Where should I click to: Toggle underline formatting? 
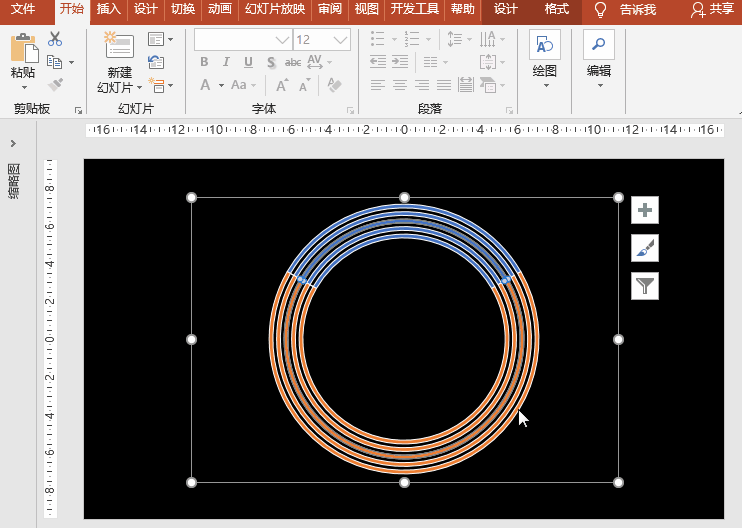click(x=248, y=62)
